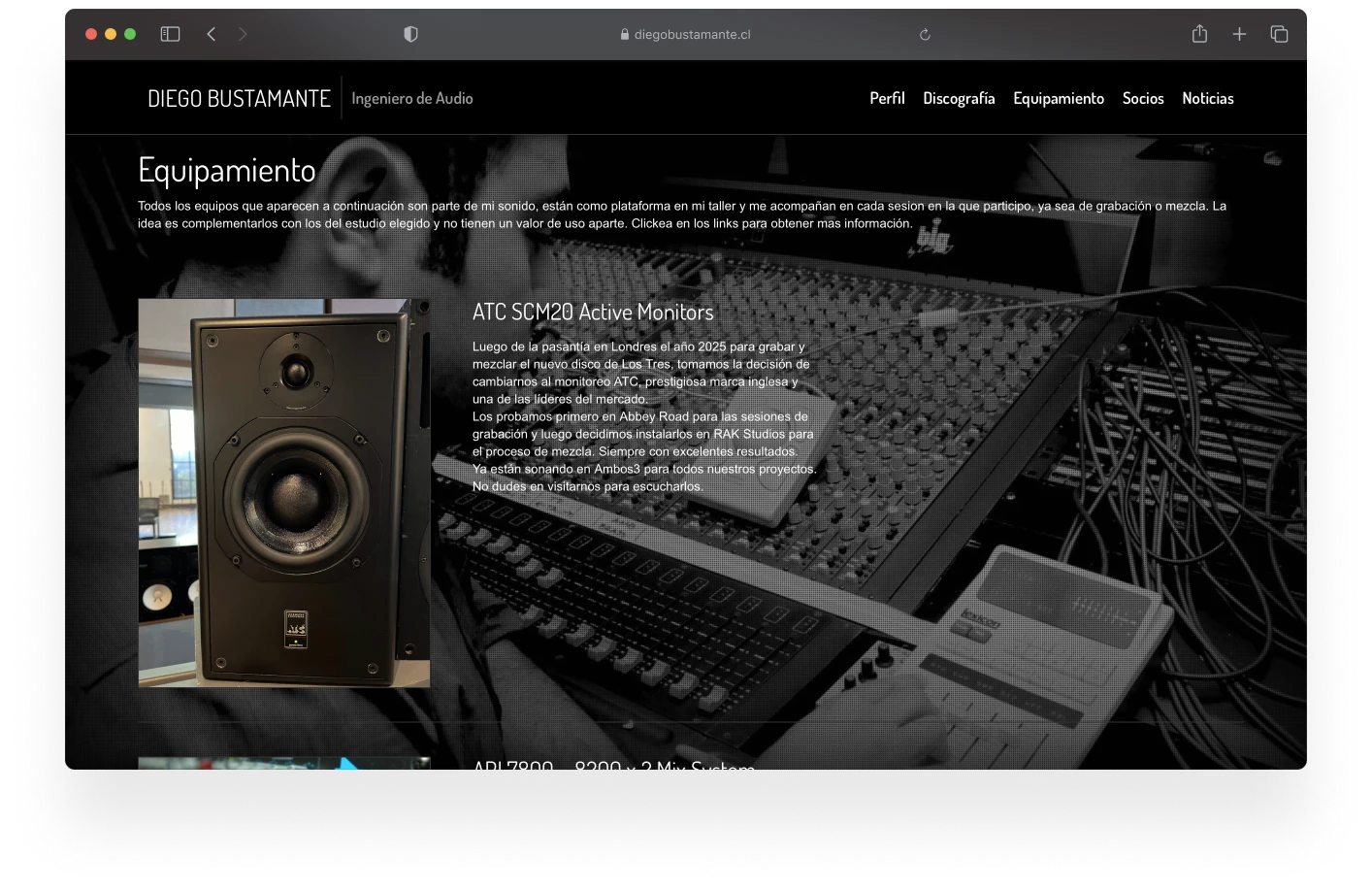This screenshot has height=891, width=1372.
Task: Toggle the Safari sidebar icon
Action: (x=170, y=34)
